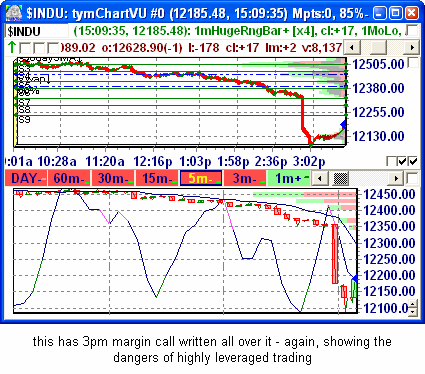Switch to the DAY timeframe tab

tap(26, 178)
